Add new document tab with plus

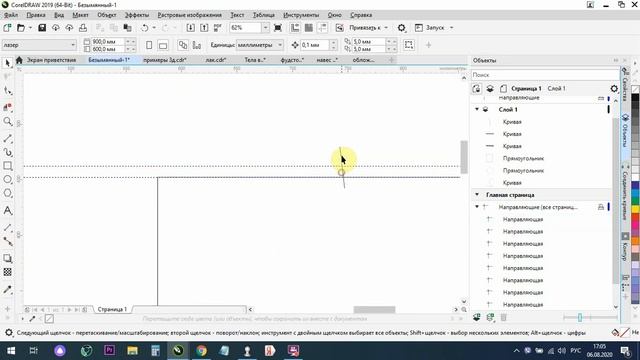pyautogui.click(x=391, y=60)
